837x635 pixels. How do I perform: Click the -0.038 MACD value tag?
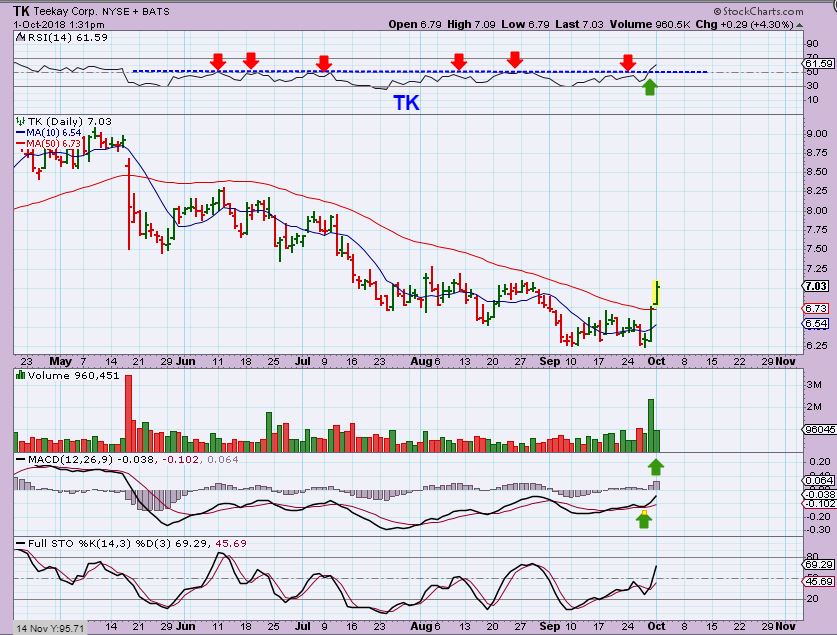(x=819, y=494)
